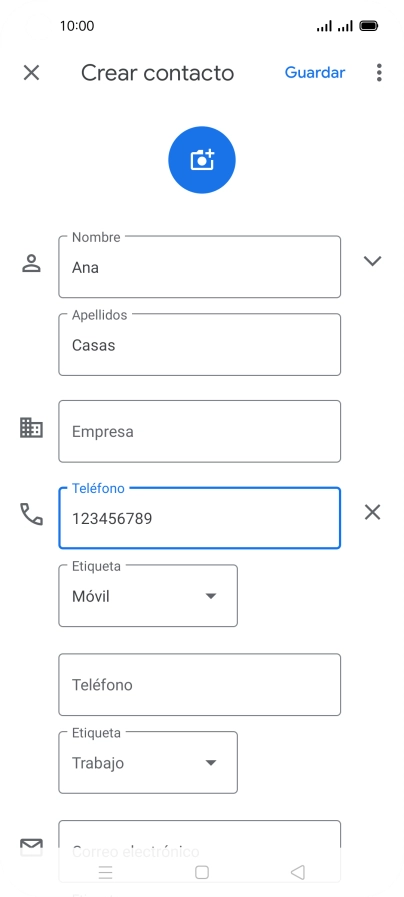
Task: Save the contact with Guardar
Action: (x=315, y=73)
